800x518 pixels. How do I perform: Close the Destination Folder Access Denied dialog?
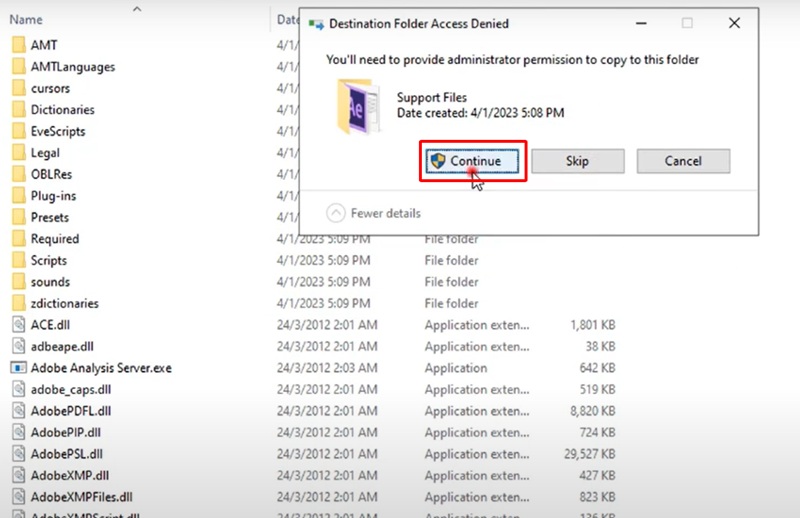click(x=734, y=23)
